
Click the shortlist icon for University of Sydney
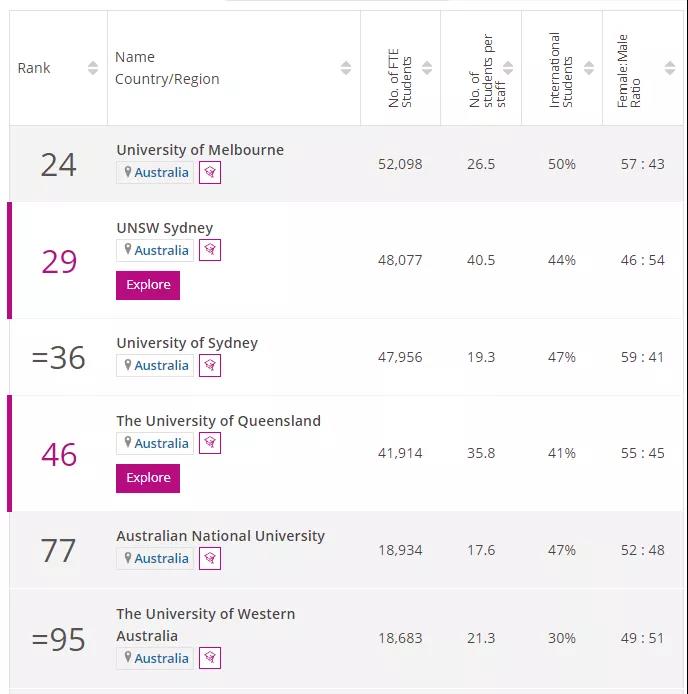tap(210, 365)
